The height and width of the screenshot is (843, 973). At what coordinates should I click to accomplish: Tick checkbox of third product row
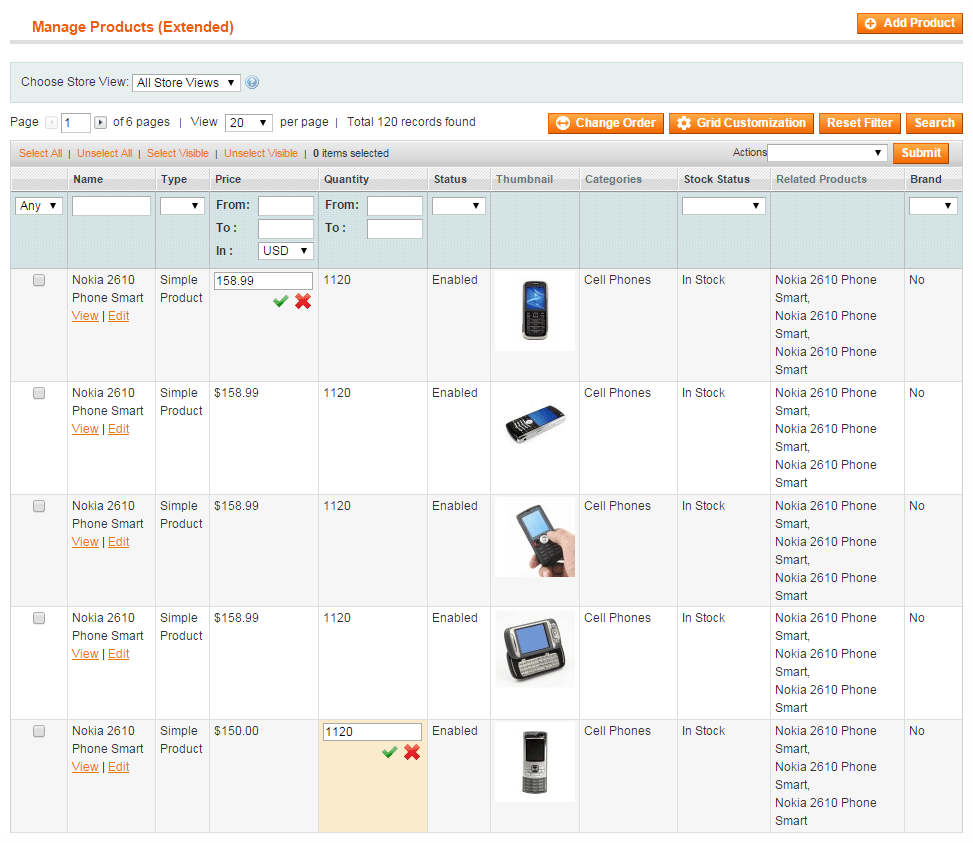click(x=39, y=506)
